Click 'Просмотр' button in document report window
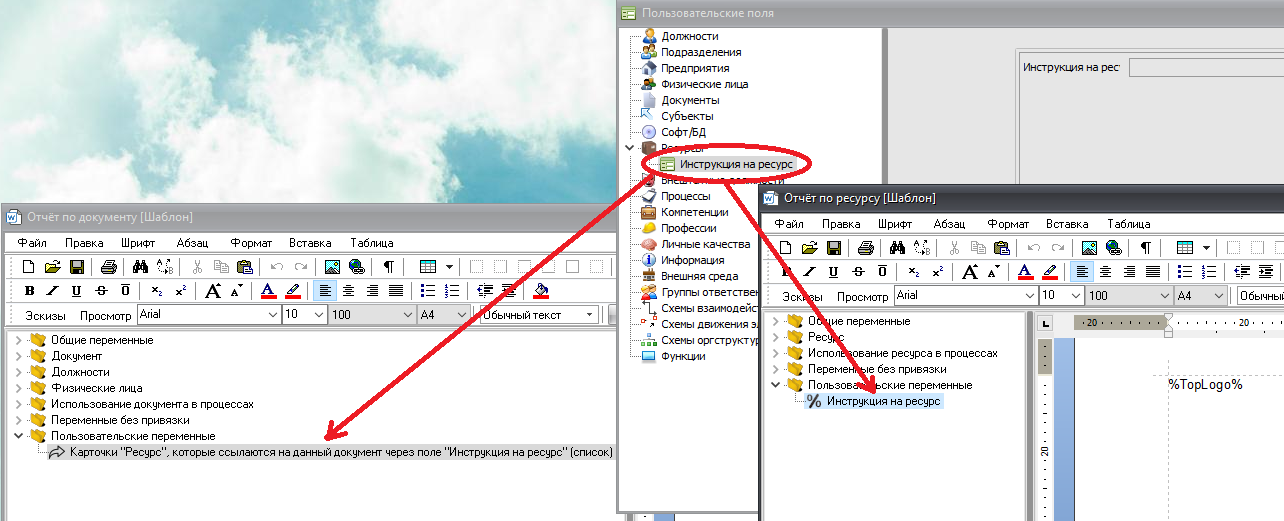The height and width of the screenshot is (521, 1284). coord(105,315)
